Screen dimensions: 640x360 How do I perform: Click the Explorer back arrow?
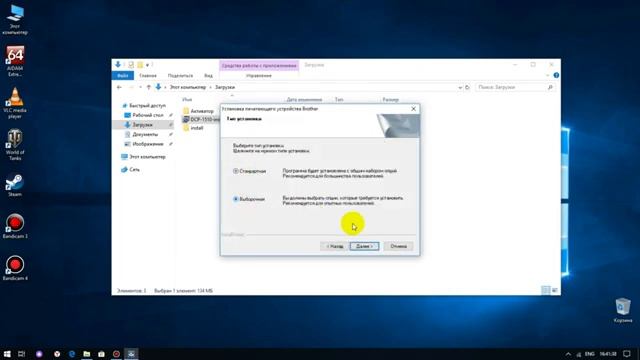[x=119, y=87]
